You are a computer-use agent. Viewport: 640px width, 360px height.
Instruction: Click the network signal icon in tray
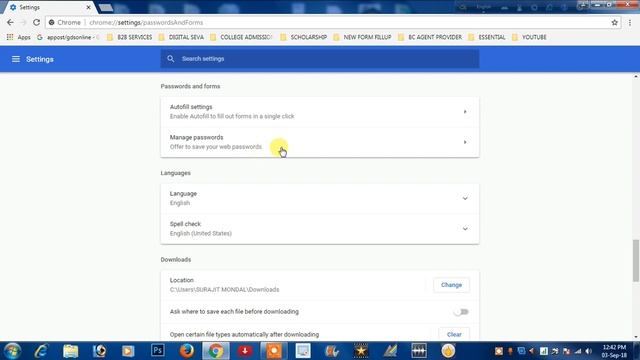click(578, 351)
